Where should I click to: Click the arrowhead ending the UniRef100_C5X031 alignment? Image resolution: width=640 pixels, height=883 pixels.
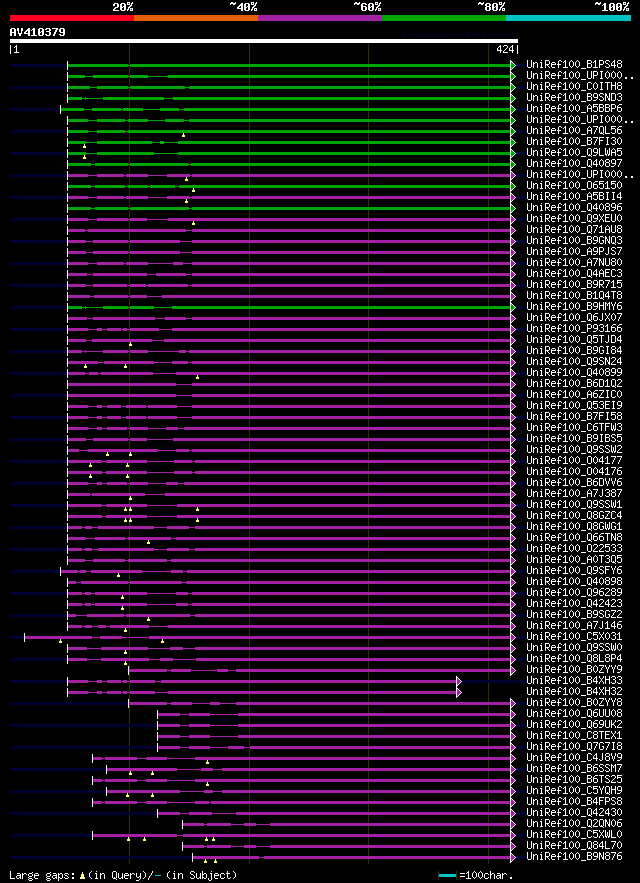513,637
